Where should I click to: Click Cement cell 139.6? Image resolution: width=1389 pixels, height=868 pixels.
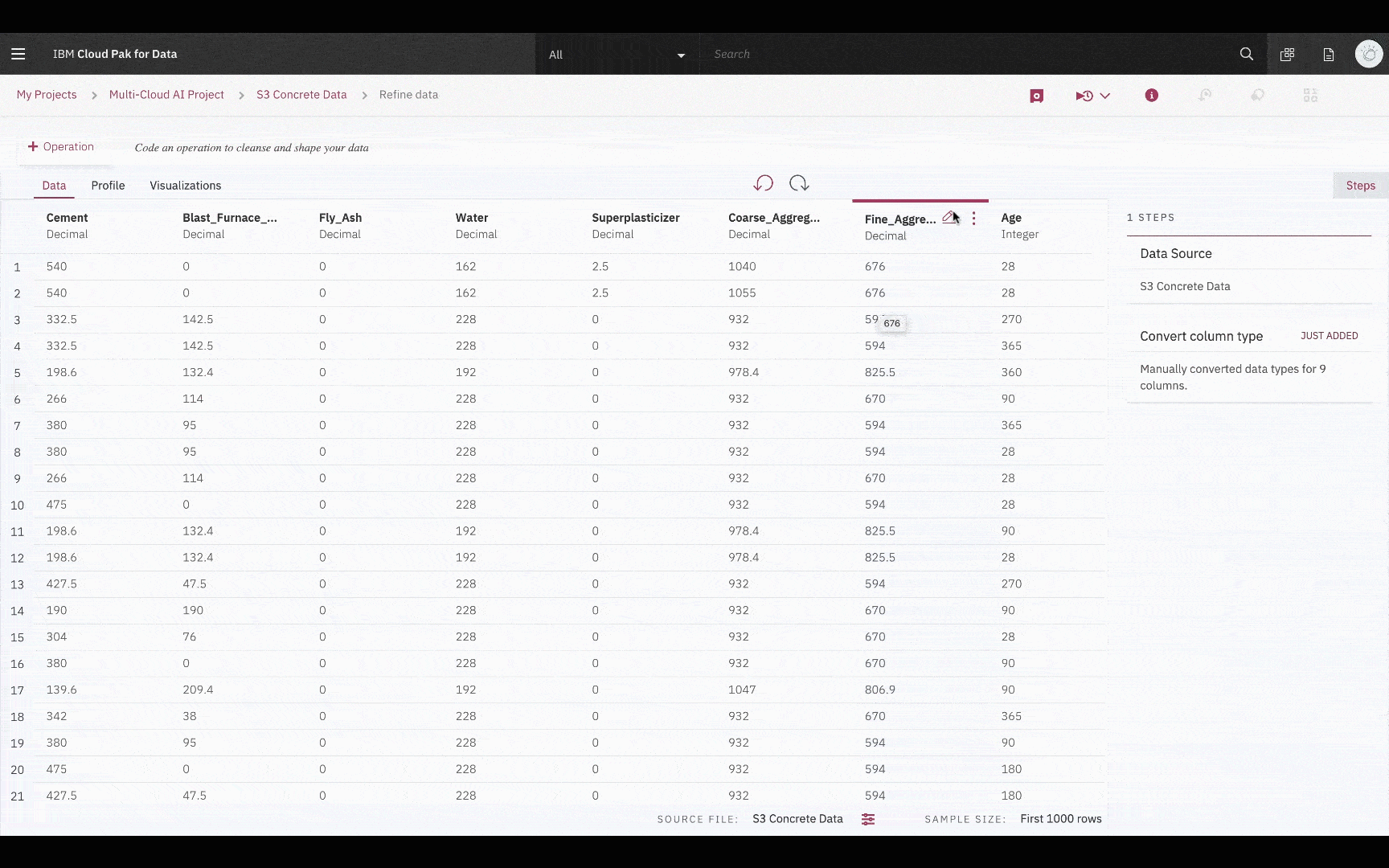[61, 690]
